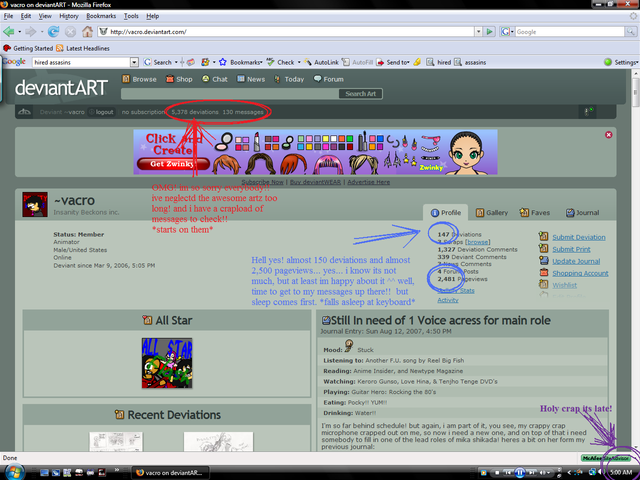Open the Help menu
This screenshot has width=640, height=480.
click(153, 16)
